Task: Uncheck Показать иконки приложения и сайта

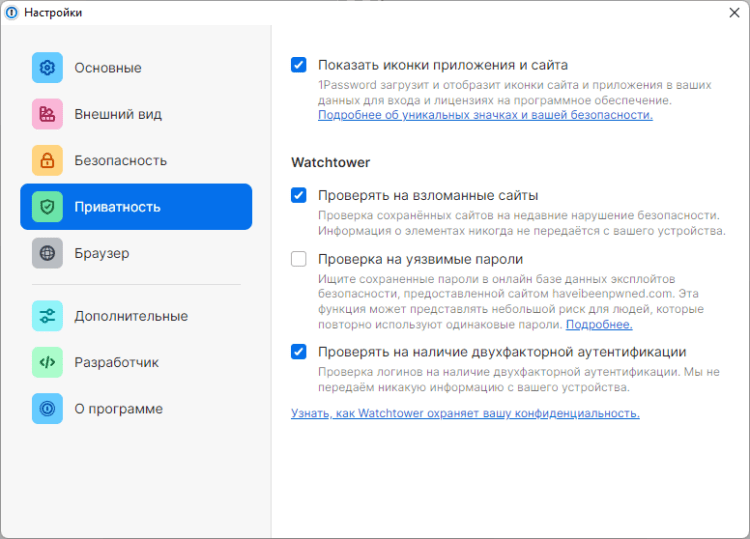Action: [x=299, y=65]
